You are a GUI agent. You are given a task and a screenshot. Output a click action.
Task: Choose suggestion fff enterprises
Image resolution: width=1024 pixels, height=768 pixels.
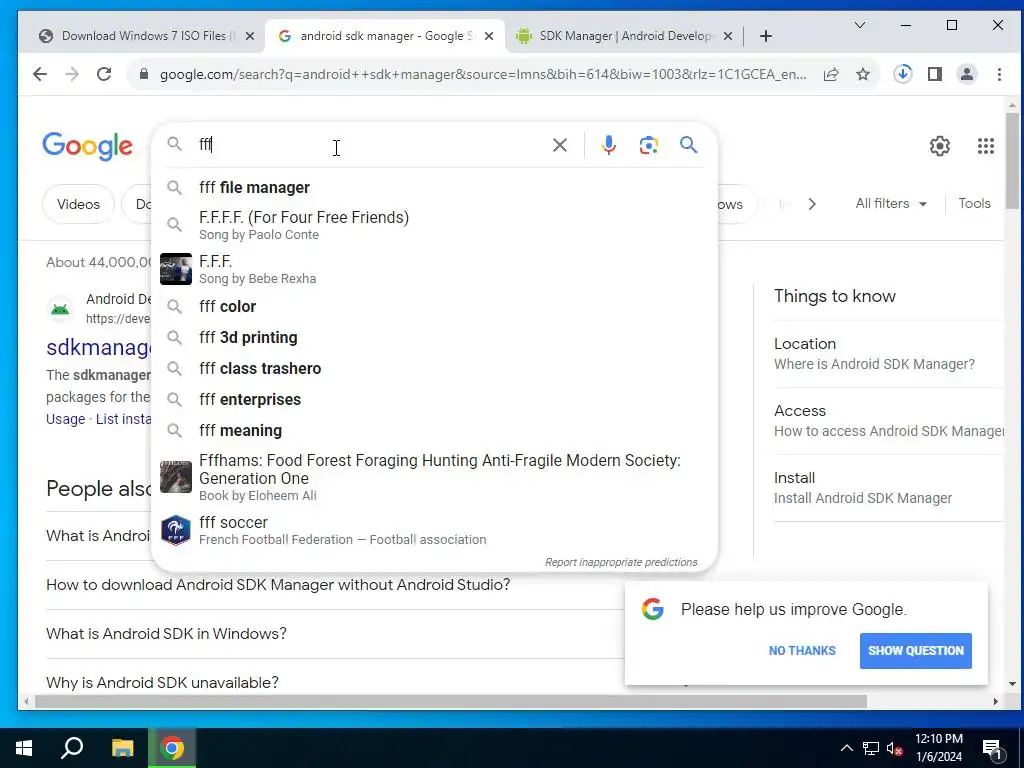coord(434,400)
